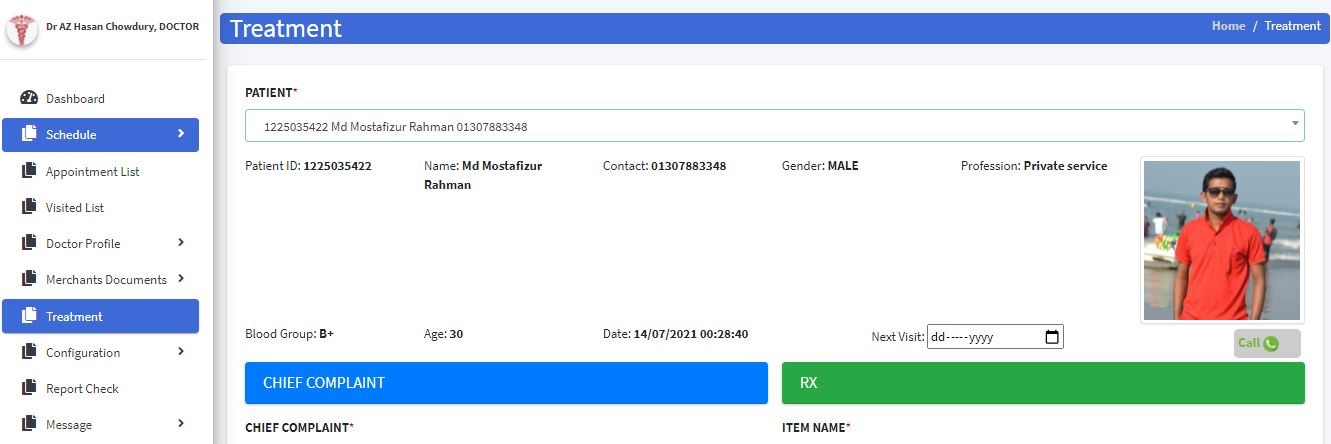The height and width of the screenshot is (444, 1331).
Task: Click the patient photo thumbnail
Action: [x=1222, y=241]
